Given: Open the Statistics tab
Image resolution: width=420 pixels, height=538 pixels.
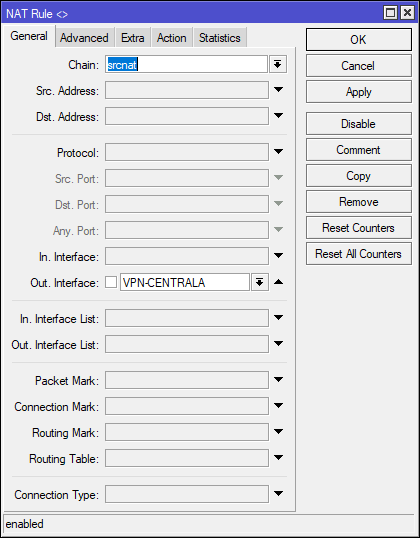Looking at the screenshot, I should coord(220,37).
